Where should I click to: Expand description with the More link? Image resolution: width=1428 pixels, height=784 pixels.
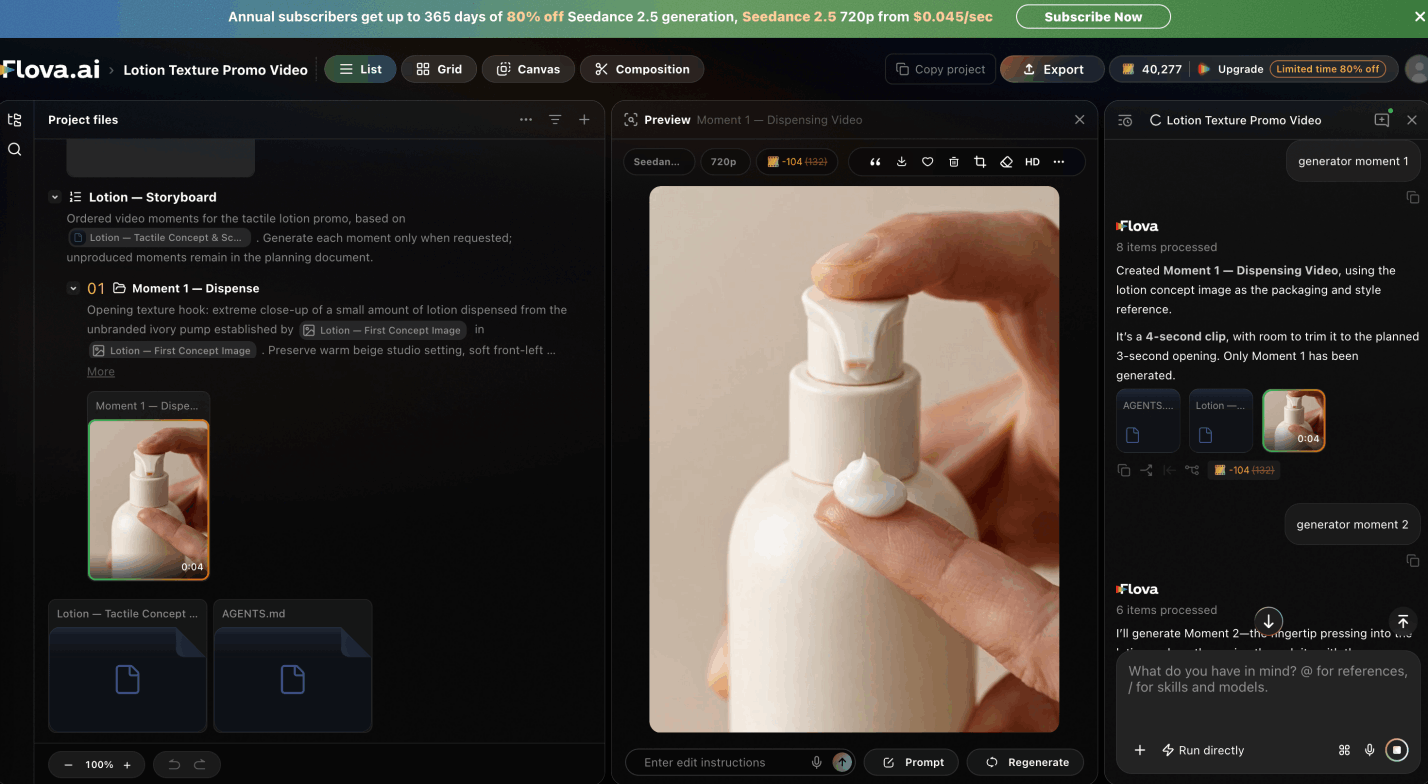101,371
